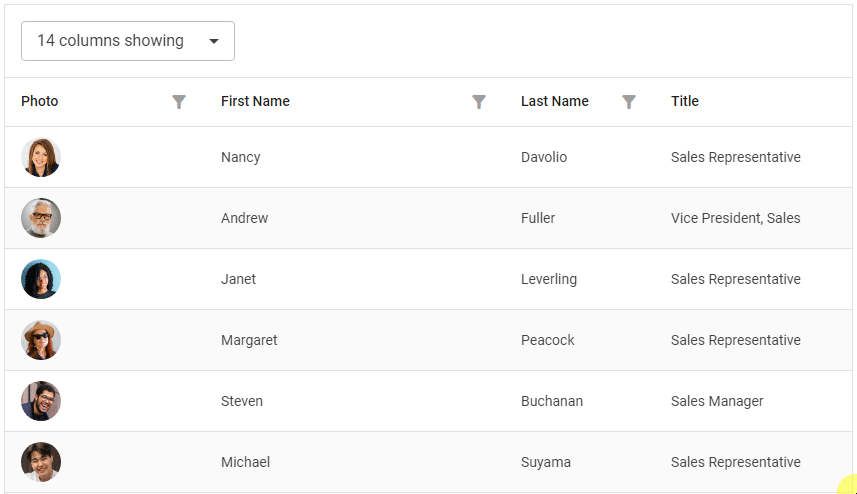Image resolution: width=857 pixels, height=494 pixels.
Task: Sort by the Last Name column header
Action: point(555,101)
